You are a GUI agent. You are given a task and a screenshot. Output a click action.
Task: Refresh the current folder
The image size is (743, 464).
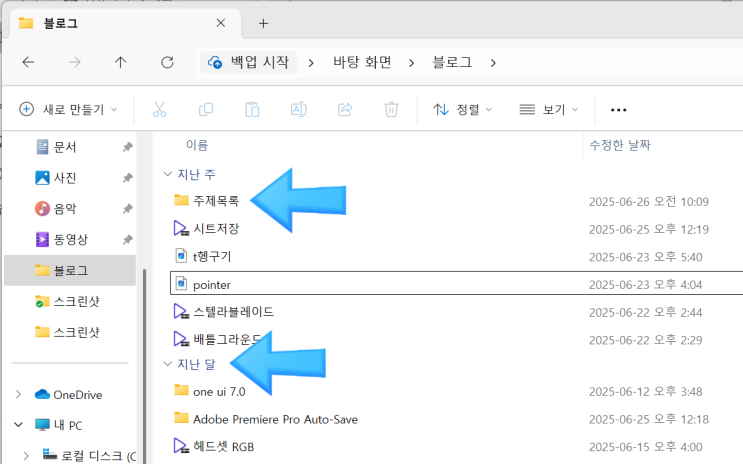coord(167,62)
